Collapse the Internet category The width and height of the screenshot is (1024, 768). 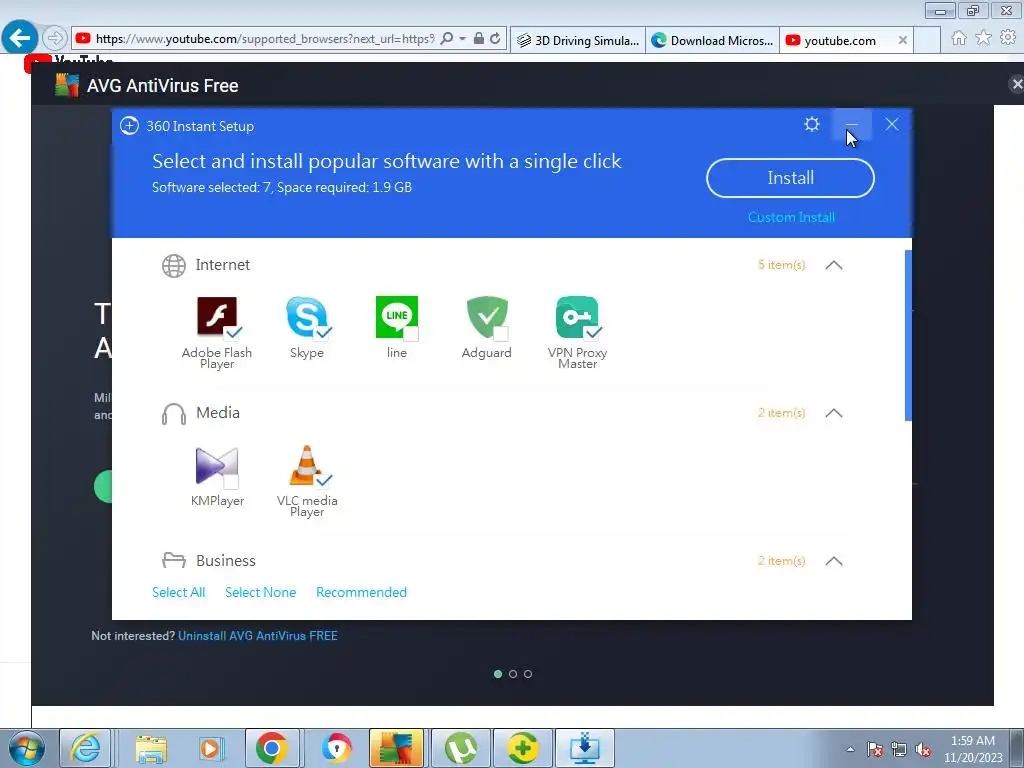tap(834, 265)
